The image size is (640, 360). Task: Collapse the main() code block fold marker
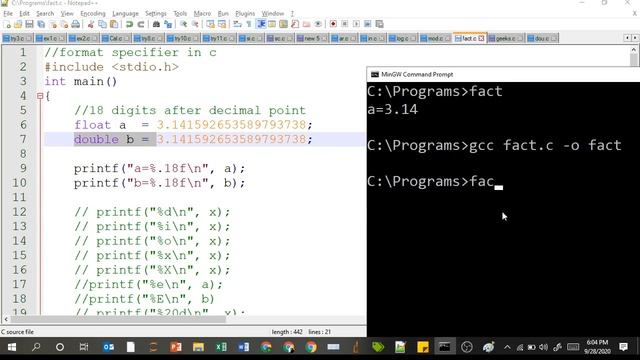point(40,96)
